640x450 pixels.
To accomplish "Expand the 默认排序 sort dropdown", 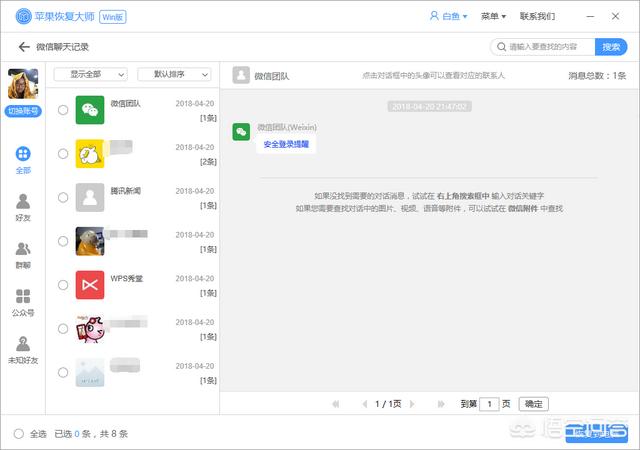I will coord(174,74).
